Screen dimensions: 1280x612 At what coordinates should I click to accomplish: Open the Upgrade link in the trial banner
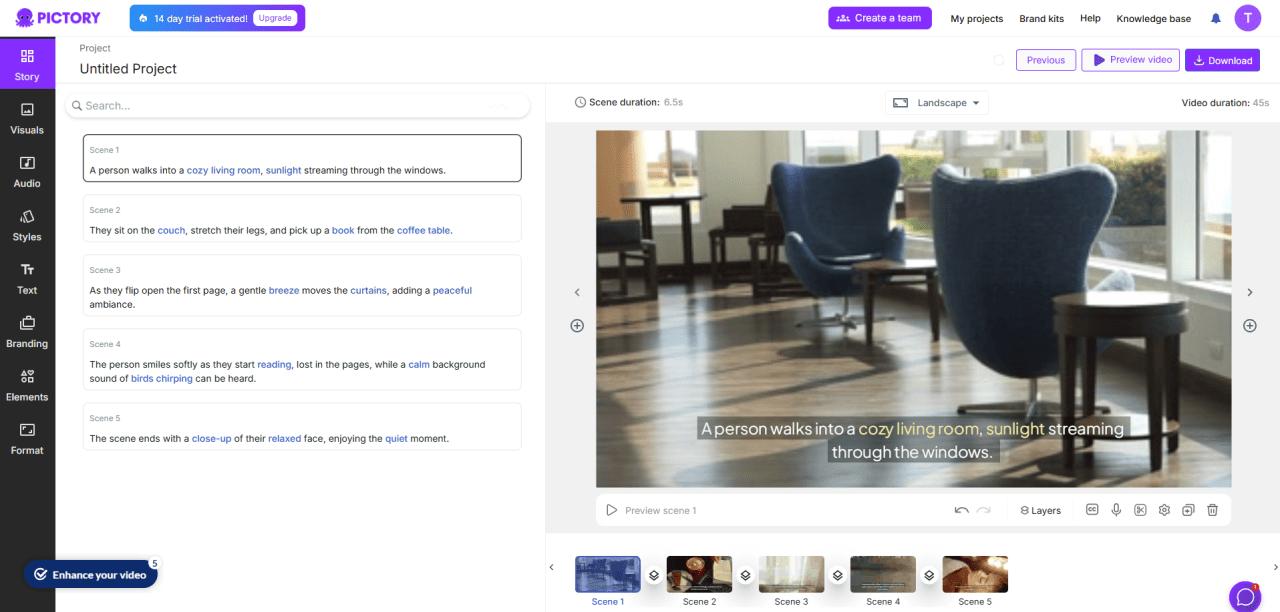(275, 17)
